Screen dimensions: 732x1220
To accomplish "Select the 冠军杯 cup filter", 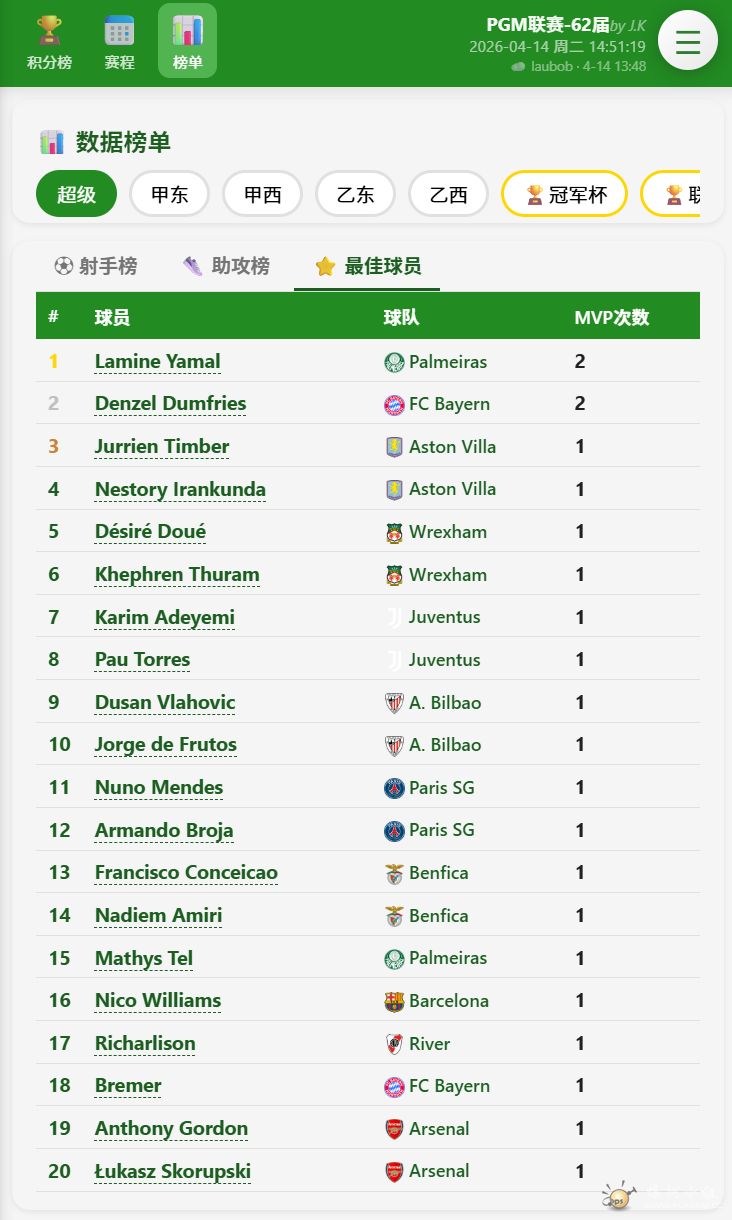I will [x=564, y=194].
